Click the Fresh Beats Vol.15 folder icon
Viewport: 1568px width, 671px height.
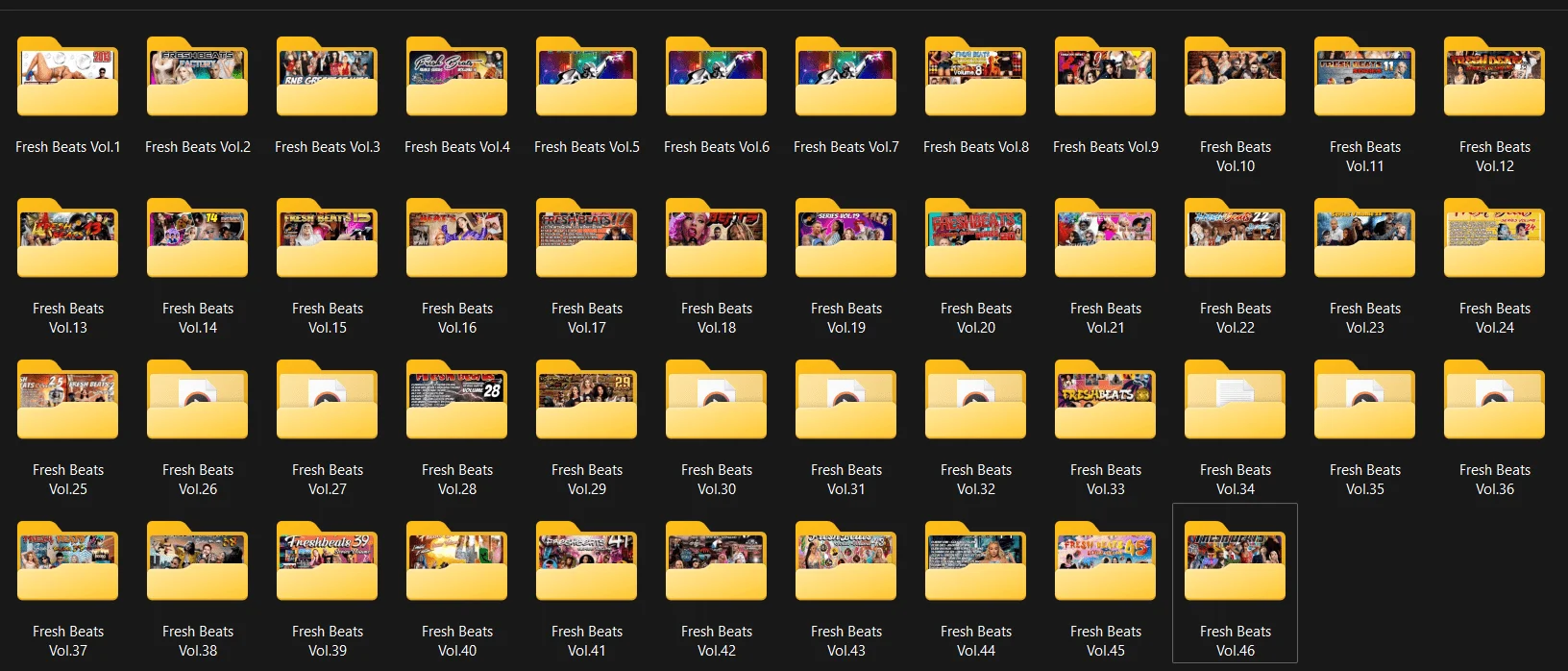[x=328, y=238]
